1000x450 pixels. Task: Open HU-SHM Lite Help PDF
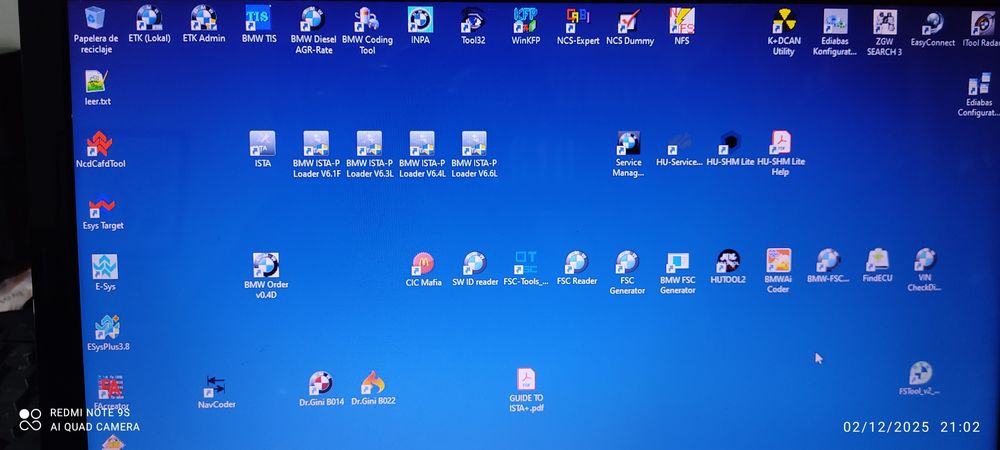pos(781,153)
